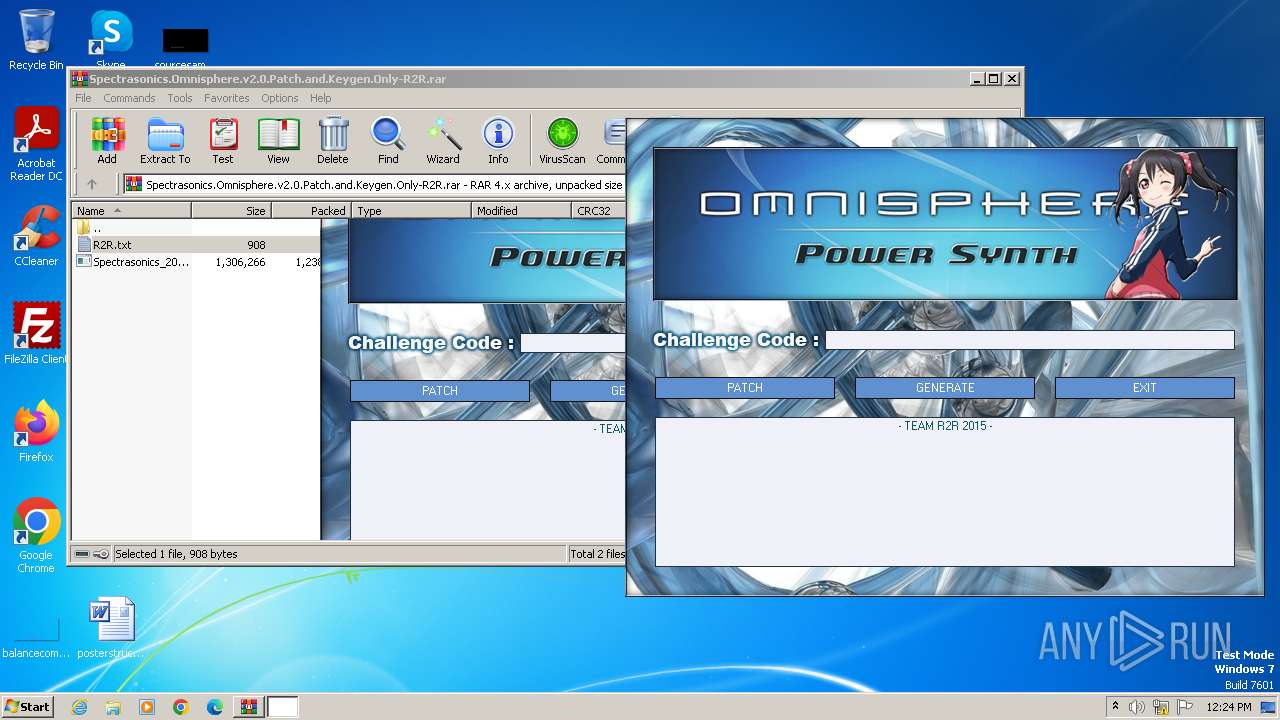The width and height of the screenshot is (1280, 720).
Task: Open the Options menu in WinRAR
Action: (x=280, y=98)
